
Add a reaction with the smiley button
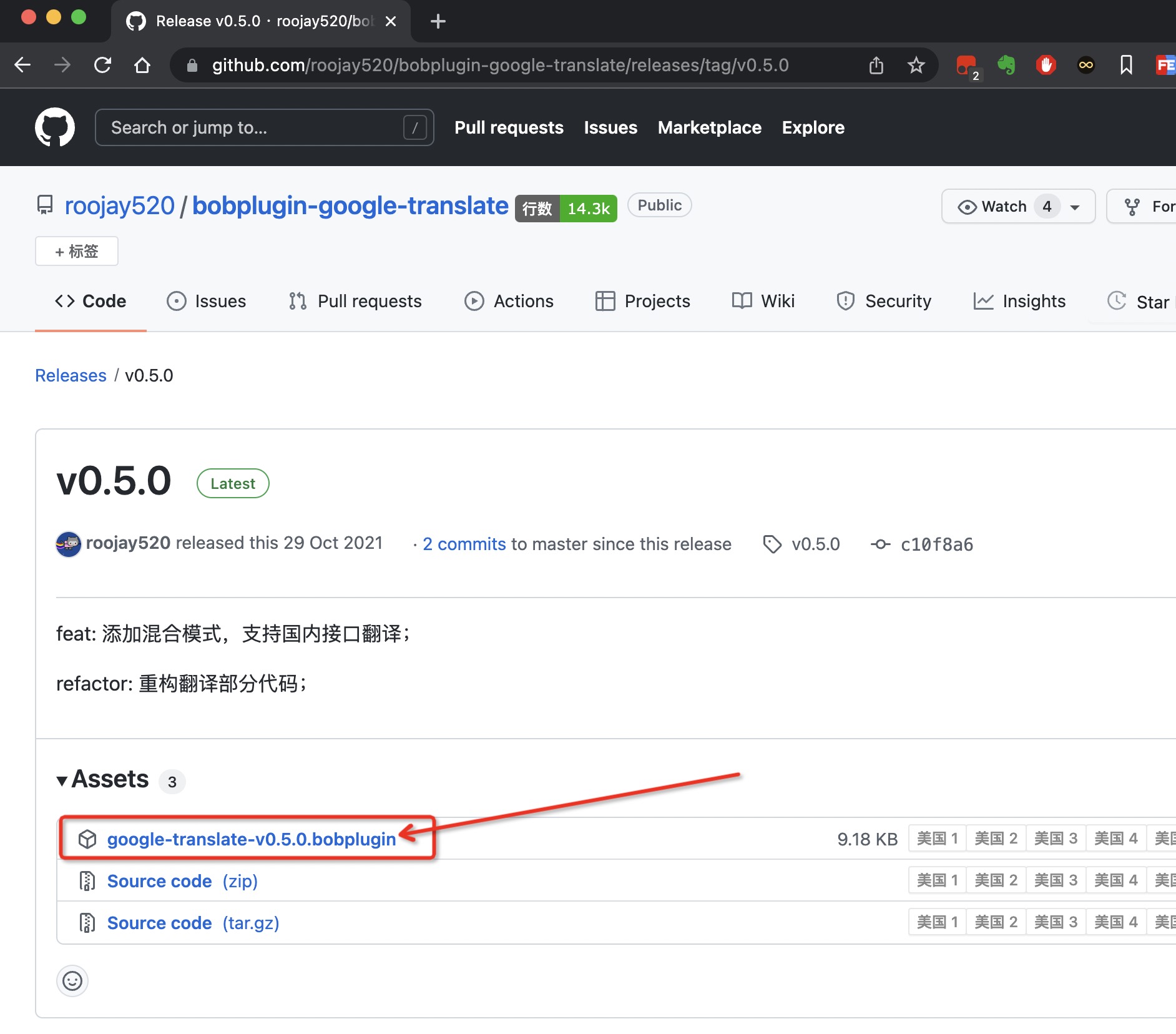coord(72,981)
